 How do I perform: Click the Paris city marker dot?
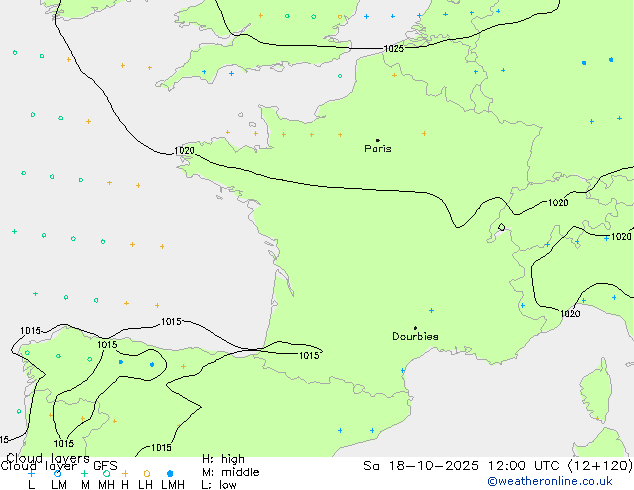tap(378, 140)
